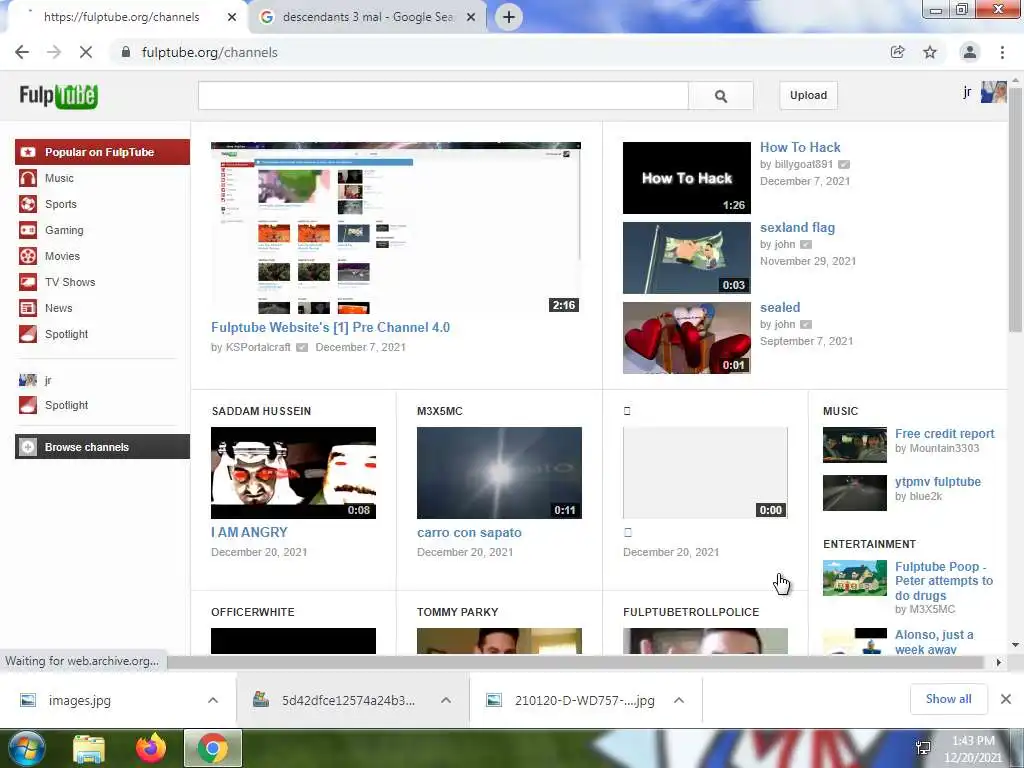Click Show all downloads button
This screenshot has height=768, width=1024.
[x=948, y=699]
